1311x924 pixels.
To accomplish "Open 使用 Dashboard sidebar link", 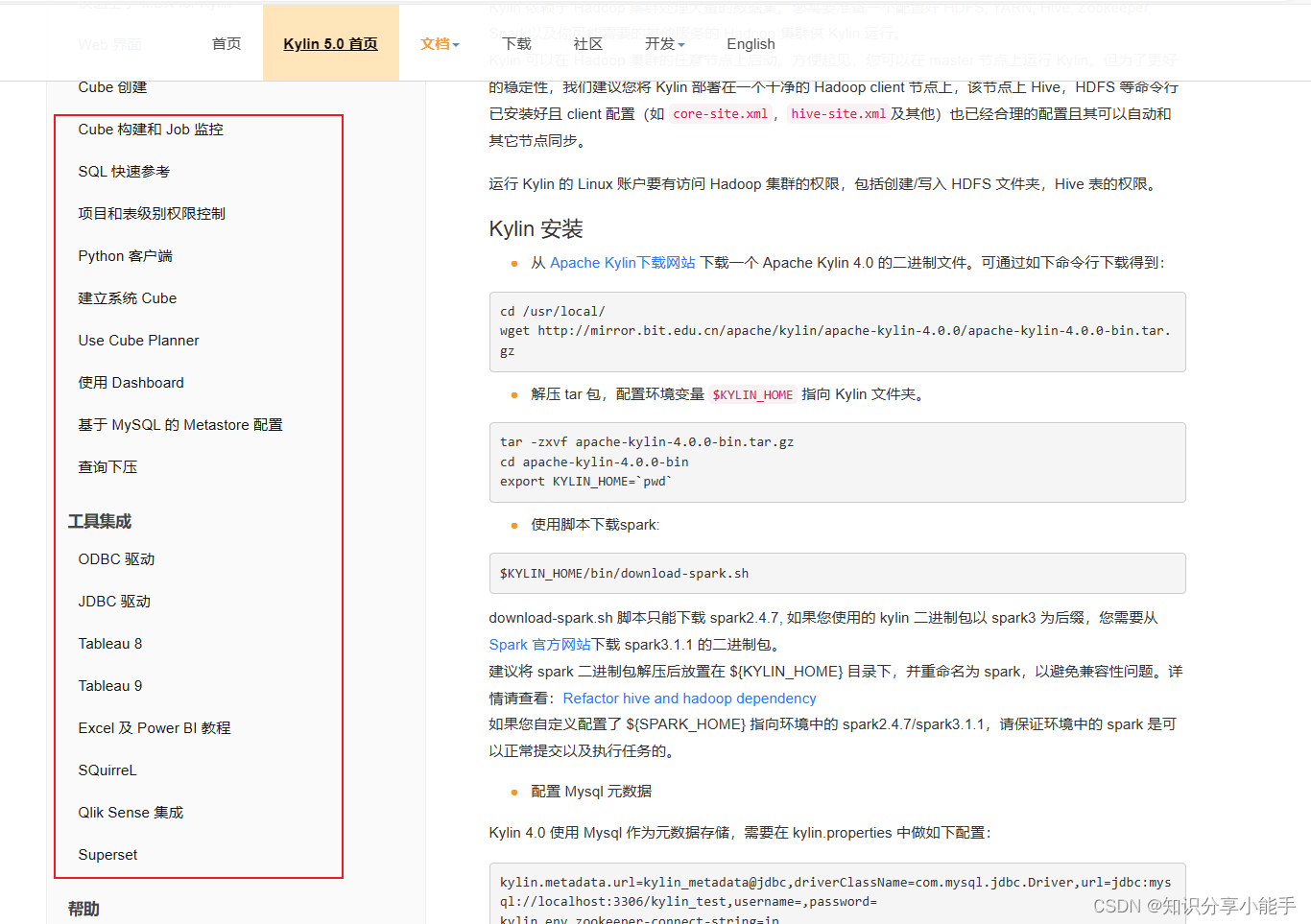I will pyautogui.click(x=131, y=383).
